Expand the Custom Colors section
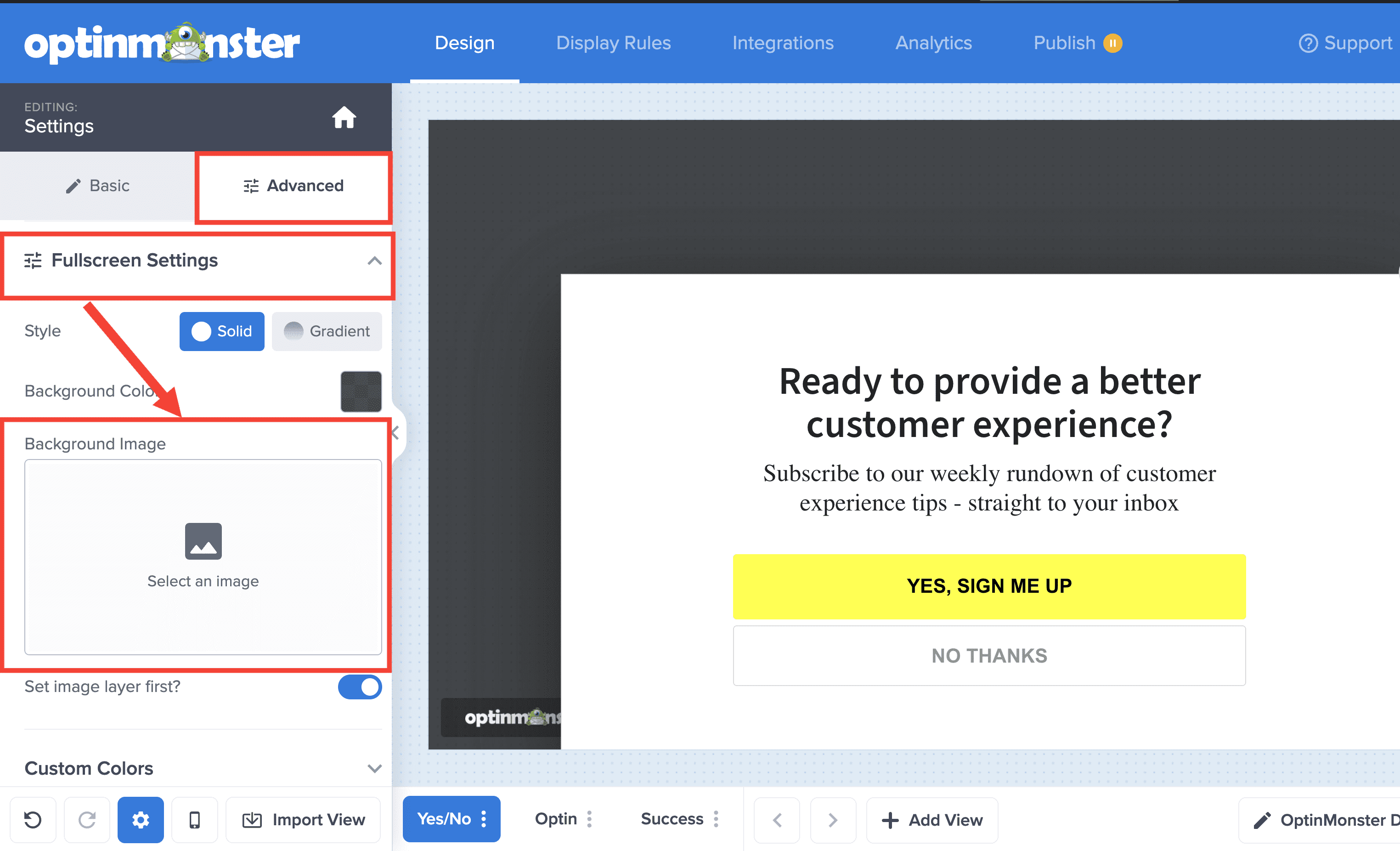 (374, 769)
